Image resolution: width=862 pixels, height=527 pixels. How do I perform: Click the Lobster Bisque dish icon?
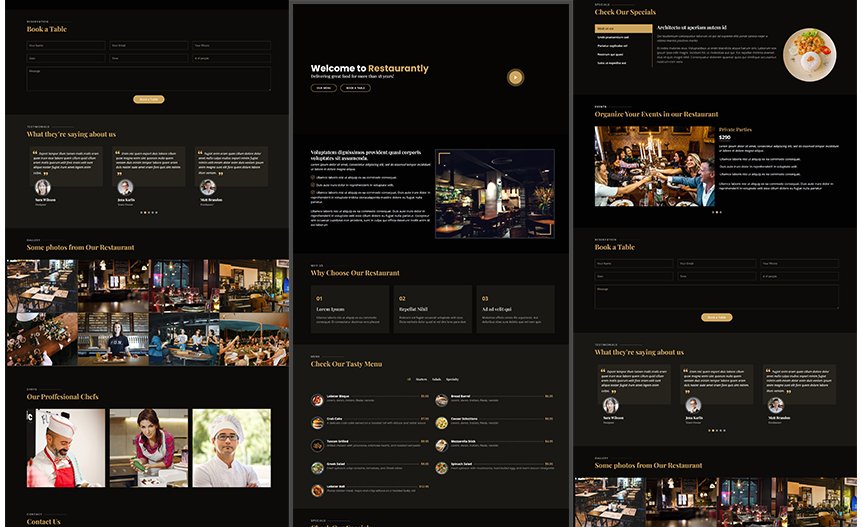[x=317, y=400]
